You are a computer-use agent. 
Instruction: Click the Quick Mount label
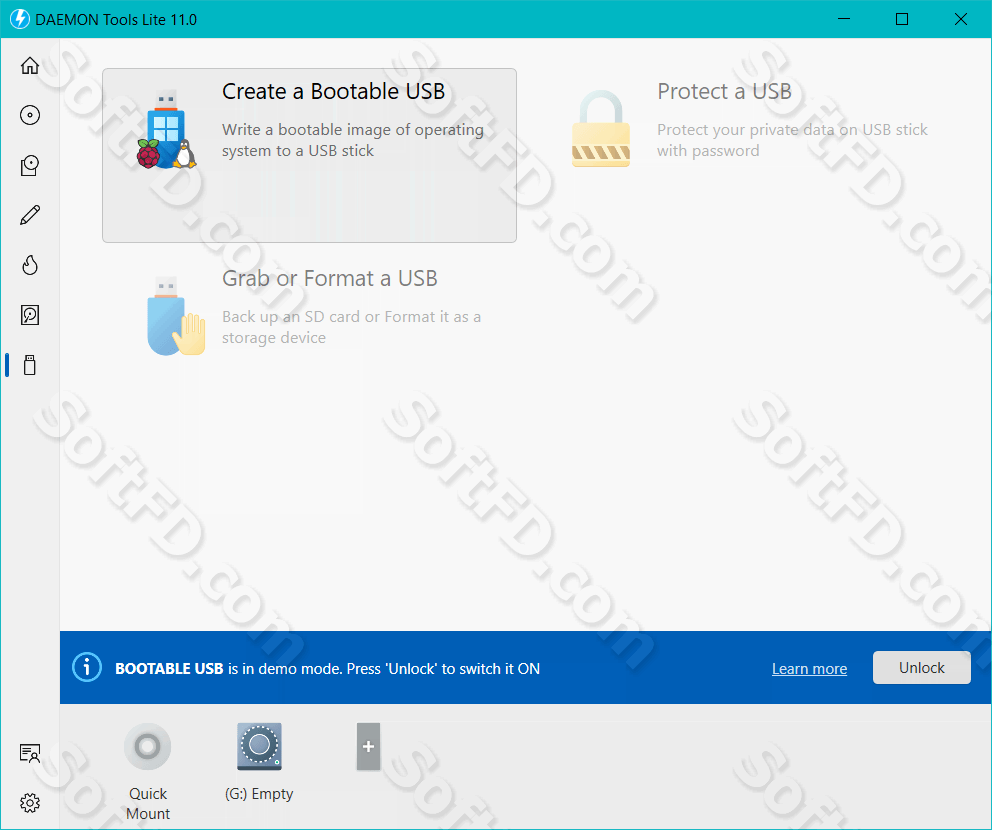pos(148,803)
